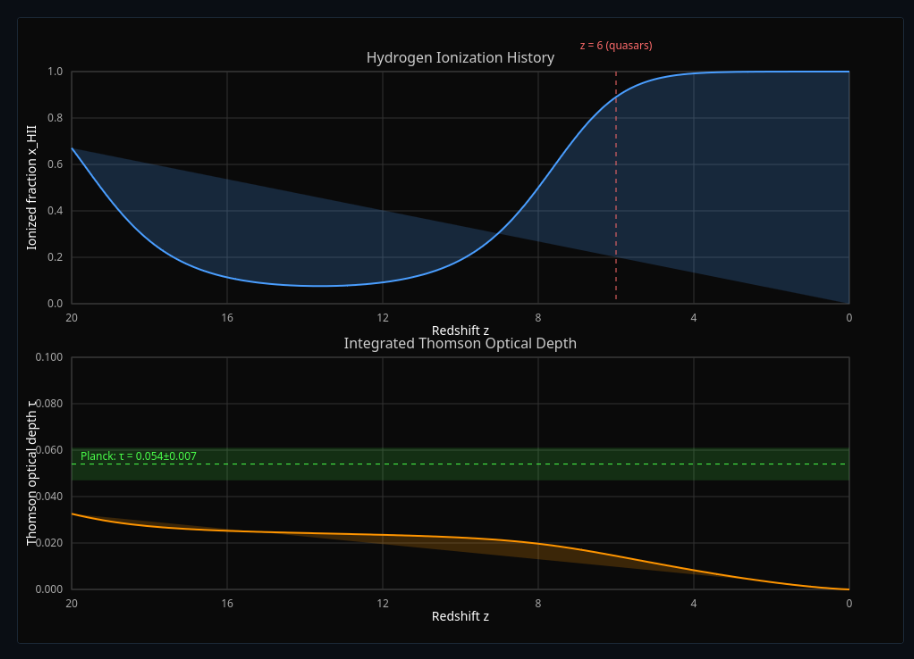Click the red dashed z = 6 vertical marker line
Image resolution: width=914 pixels, height=659 pixels.
[616, 200]
